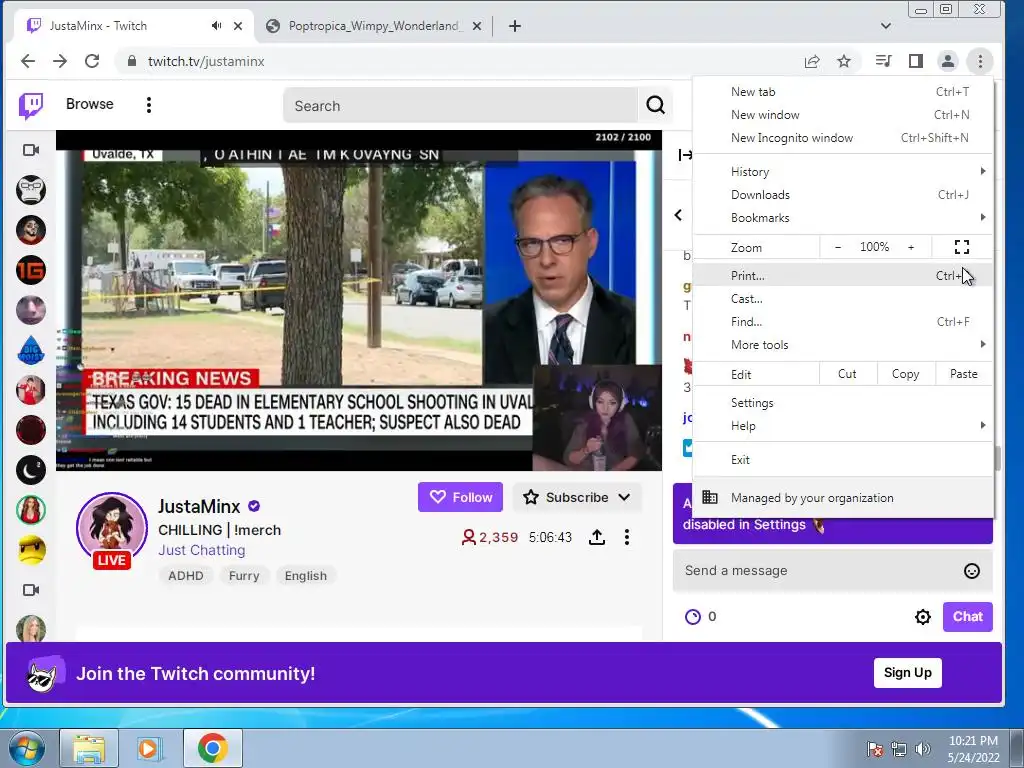This screenshot has height=768, width=1024.
Task: Click the Furry tag
Action: tap(244, 575)
